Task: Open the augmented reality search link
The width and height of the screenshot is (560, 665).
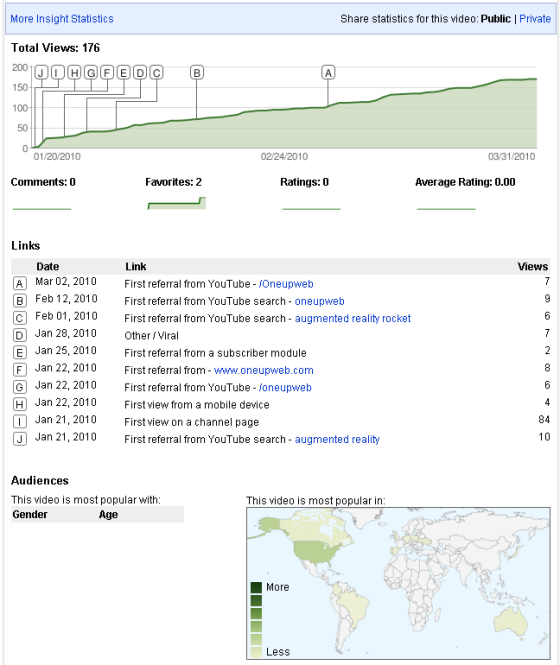Action: pos(337,439)
